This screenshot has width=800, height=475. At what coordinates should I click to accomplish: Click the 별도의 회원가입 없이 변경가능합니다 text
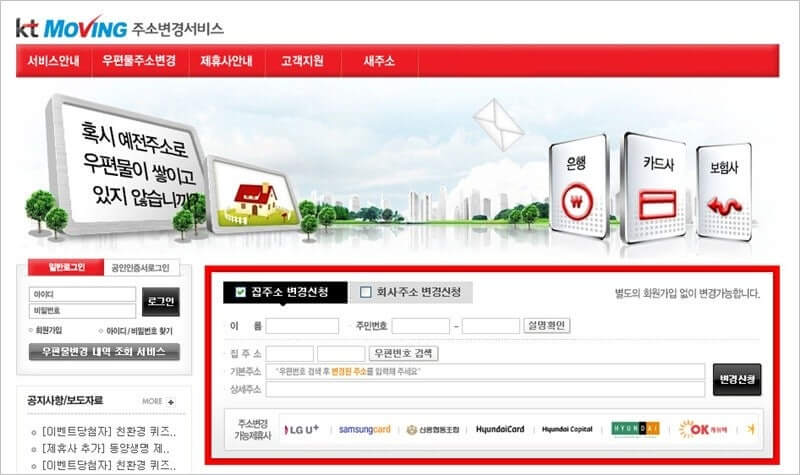pos(687,293)
